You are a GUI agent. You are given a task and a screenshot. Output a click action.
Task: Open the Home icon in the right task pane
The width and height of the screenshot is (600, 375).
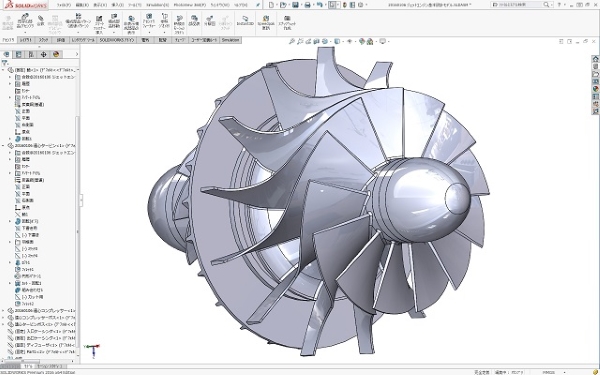pos(595,59)
